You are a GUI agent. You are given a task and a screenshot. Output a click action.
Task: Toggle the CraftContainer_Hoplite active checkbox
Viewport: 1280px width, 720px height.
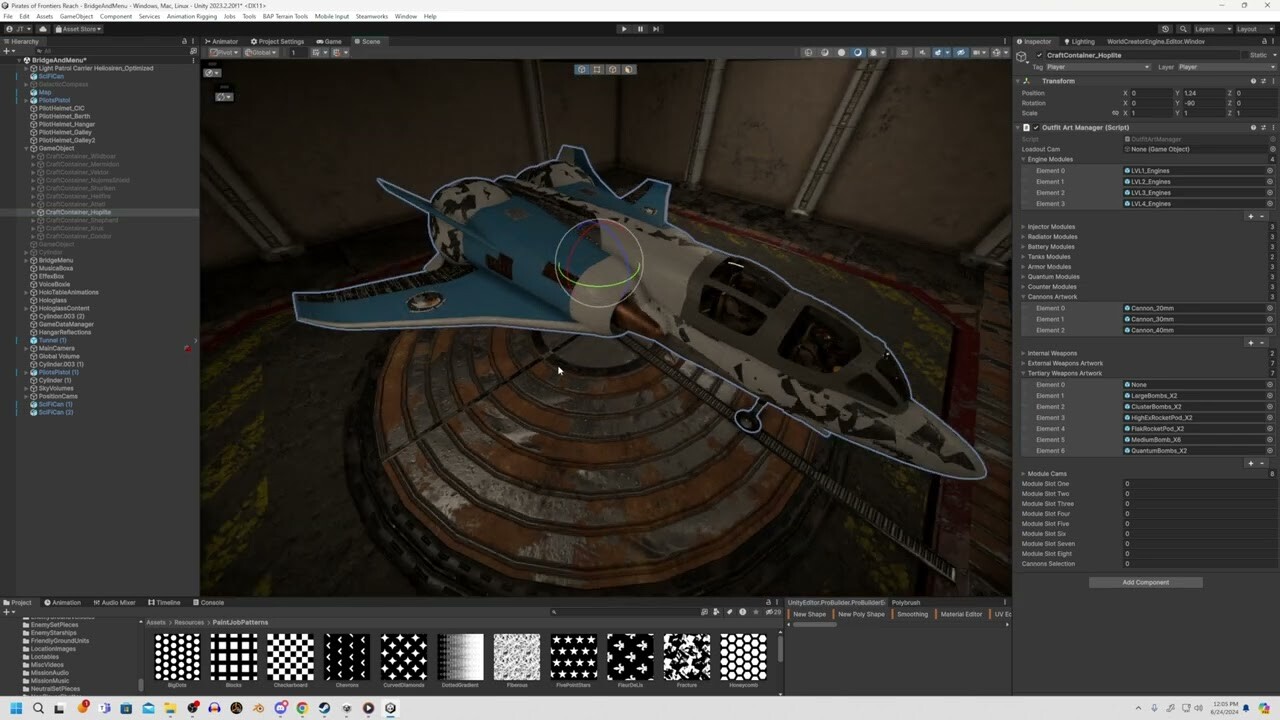pos(1039,57)
